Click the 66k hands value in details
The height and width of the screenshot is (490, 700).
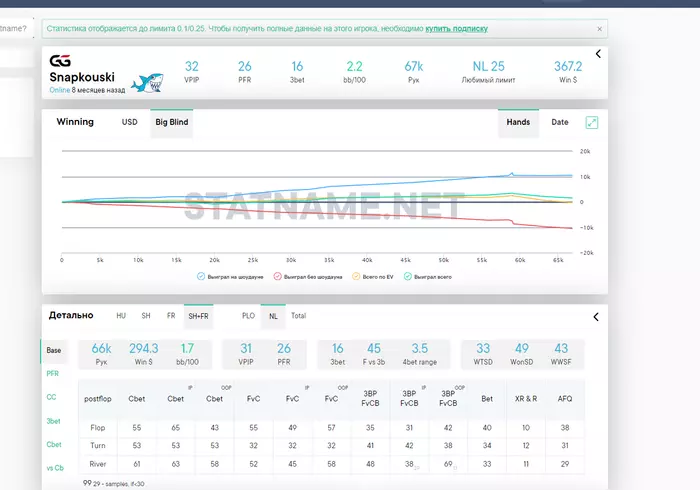pos(101,349)
